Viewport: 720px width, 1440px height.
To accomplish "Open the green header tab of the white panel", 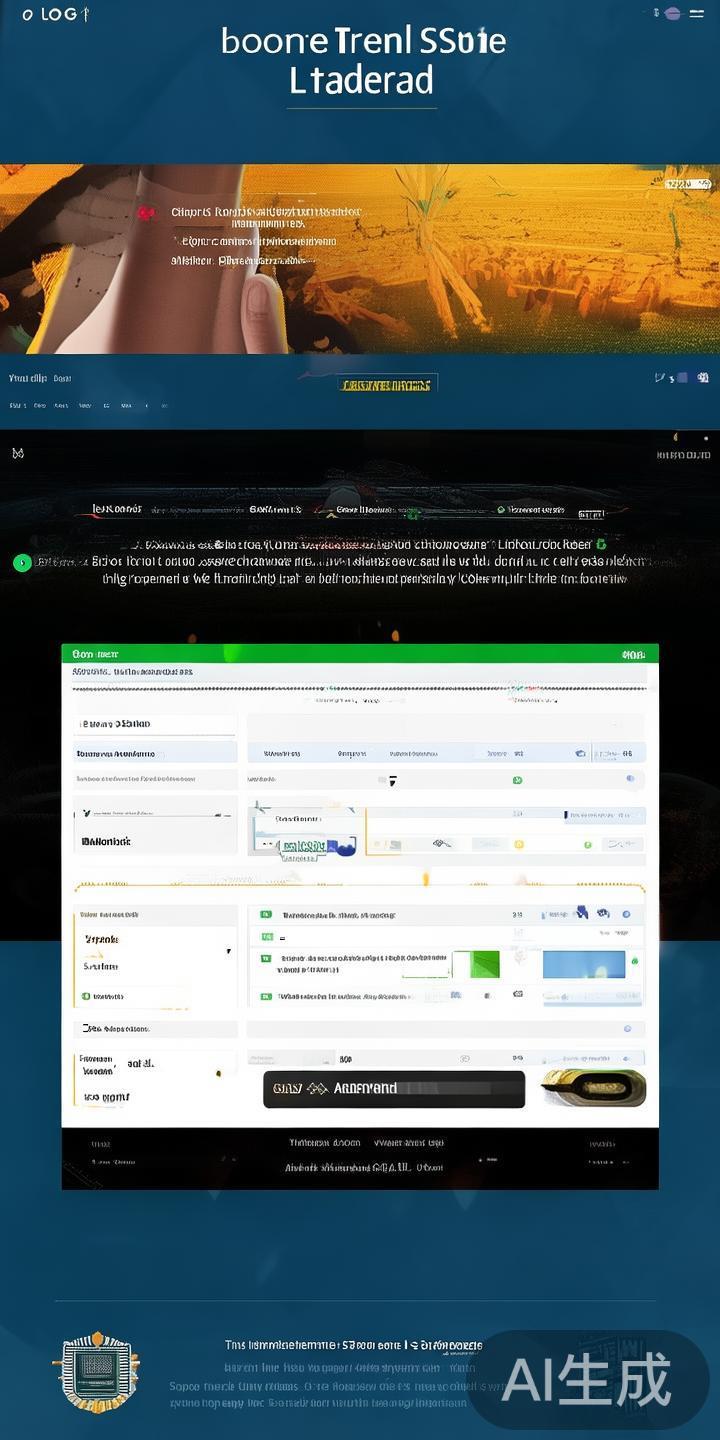I will (95, 654).
